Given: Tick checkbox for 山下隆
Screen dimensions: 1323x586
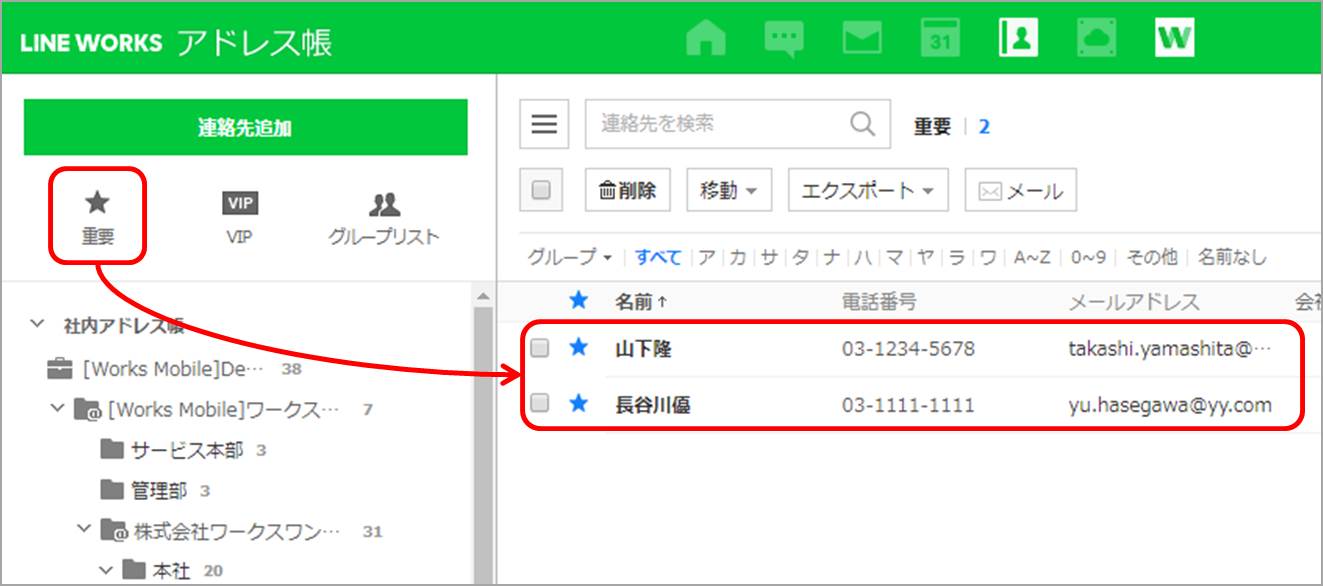Looking at the screenshot, I should [x=540, y=349].
